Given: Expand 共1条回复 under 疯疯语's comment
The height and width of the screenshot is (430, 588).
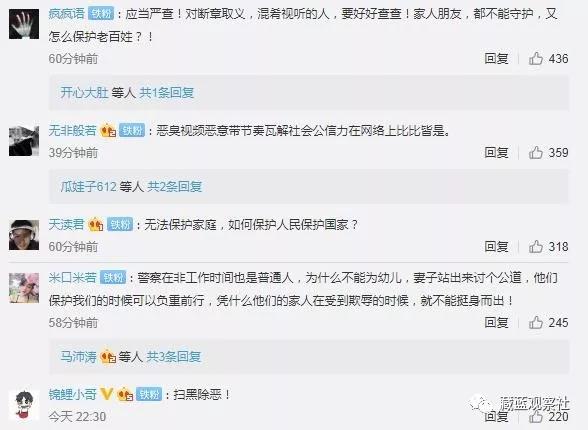Looking at the screenshot, I should click(x=166, y=92).
